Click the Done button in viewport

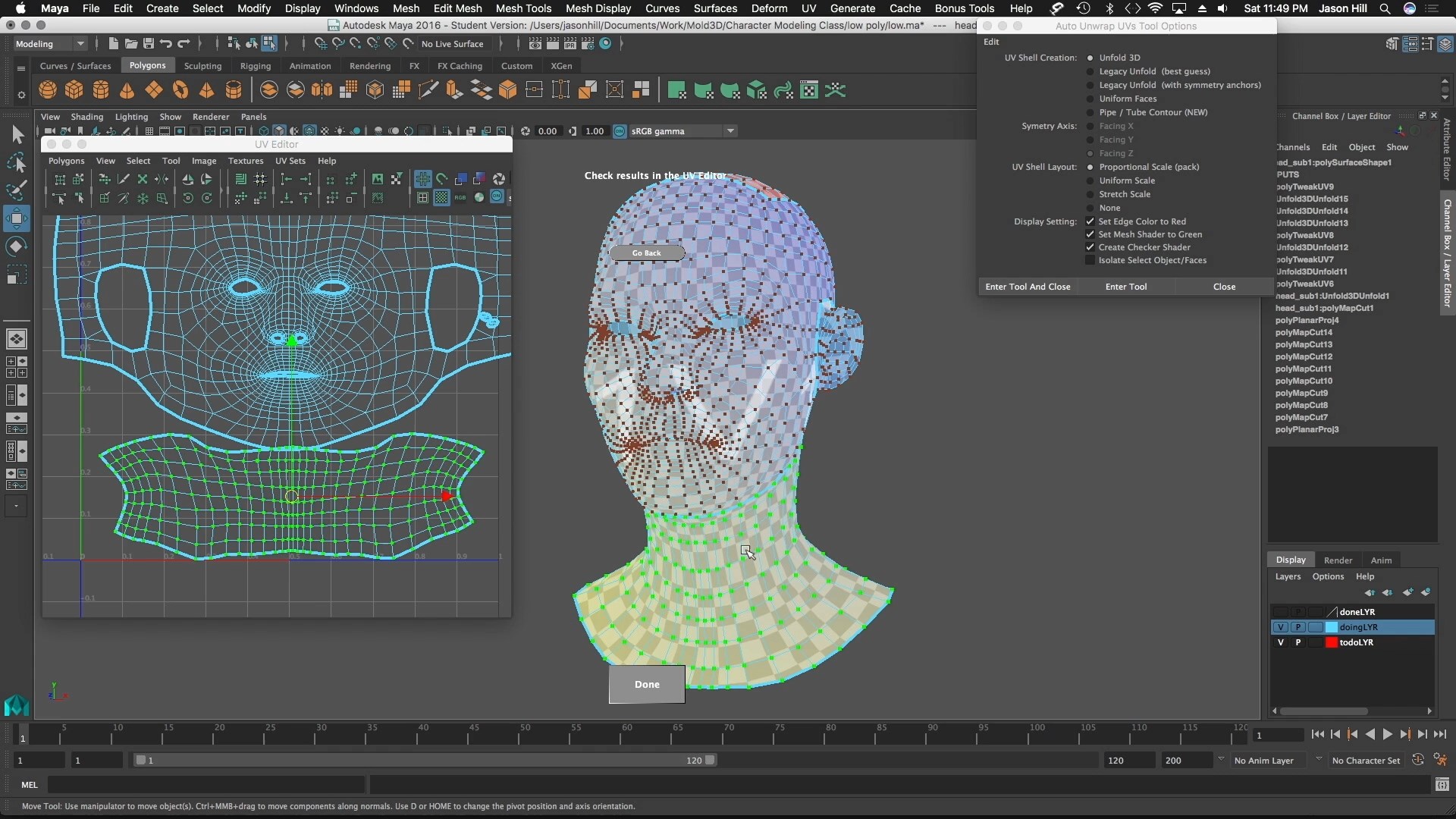(647, 684)
